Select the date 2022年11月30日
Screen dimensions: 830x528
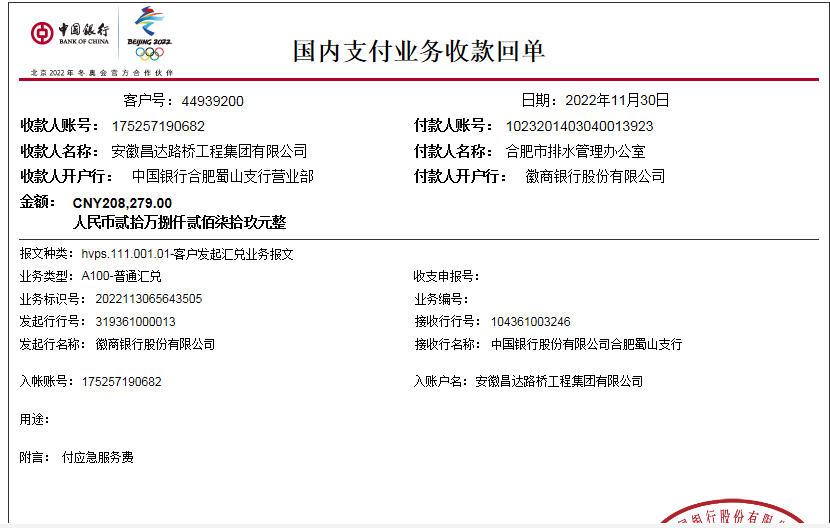[617, 100]
